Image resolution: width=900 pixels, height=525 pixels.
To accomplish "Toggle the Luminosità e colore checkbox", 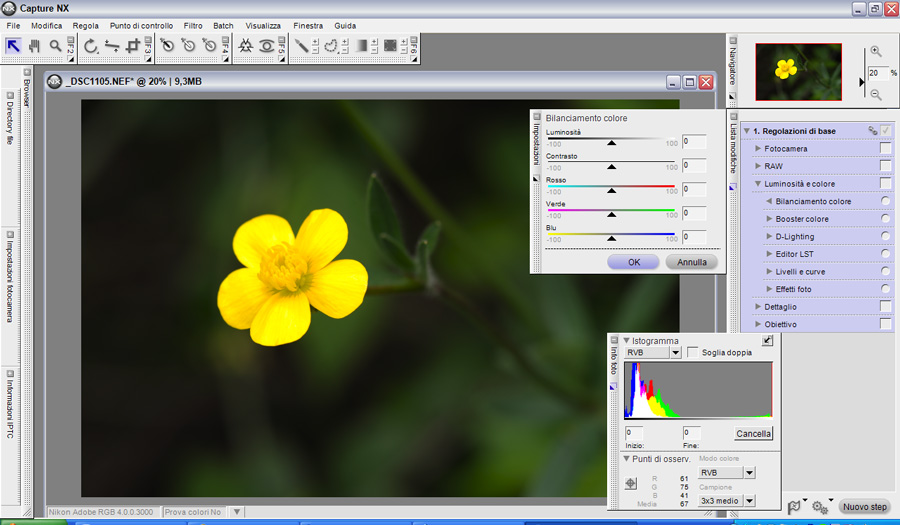I will [x=886, y=184].
